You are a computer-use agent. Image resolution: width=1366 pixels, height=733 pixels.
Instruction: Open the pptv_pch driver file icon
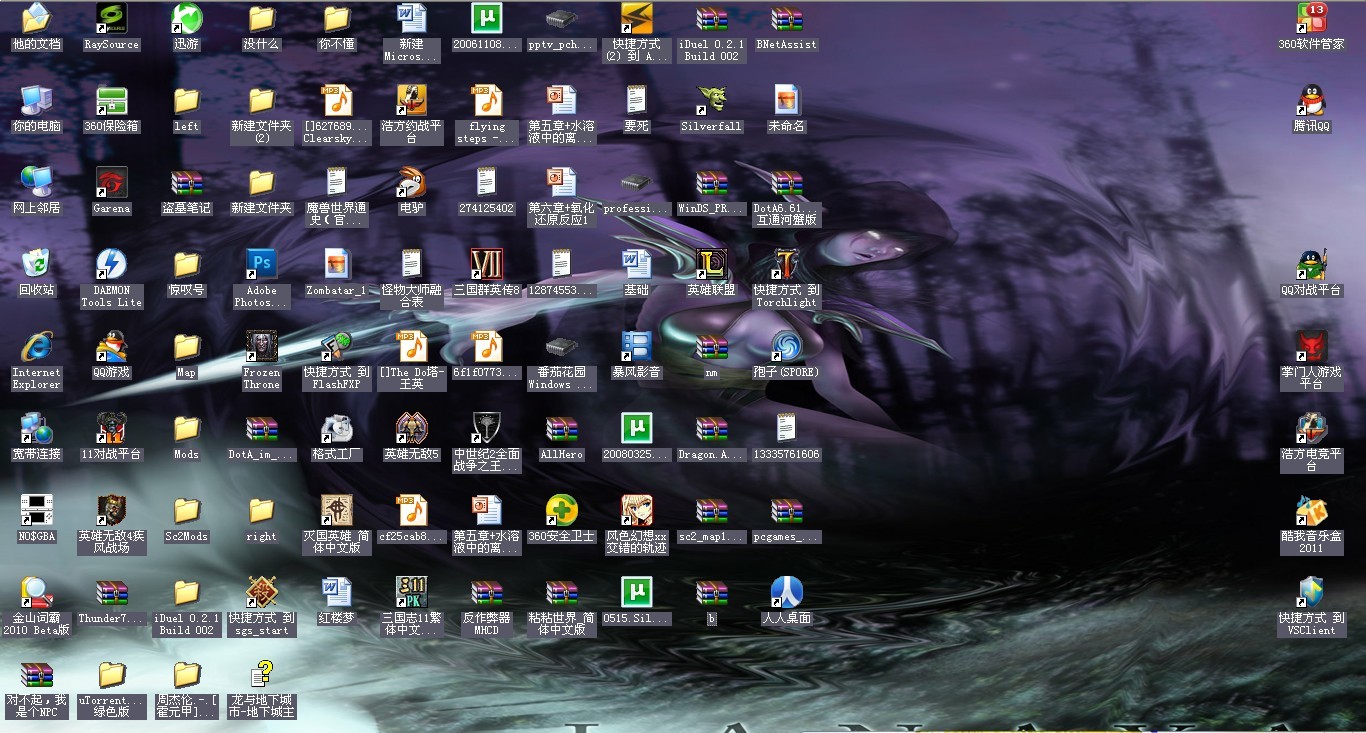click(561, 18)
